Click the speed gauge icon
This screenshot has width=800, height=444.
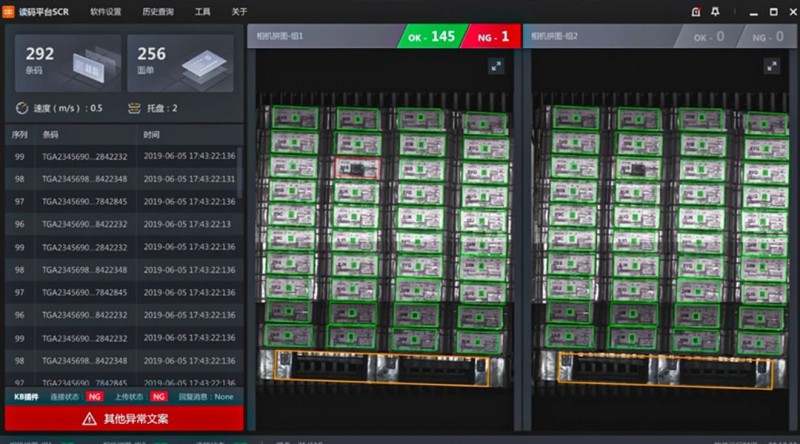click(21, 108)
